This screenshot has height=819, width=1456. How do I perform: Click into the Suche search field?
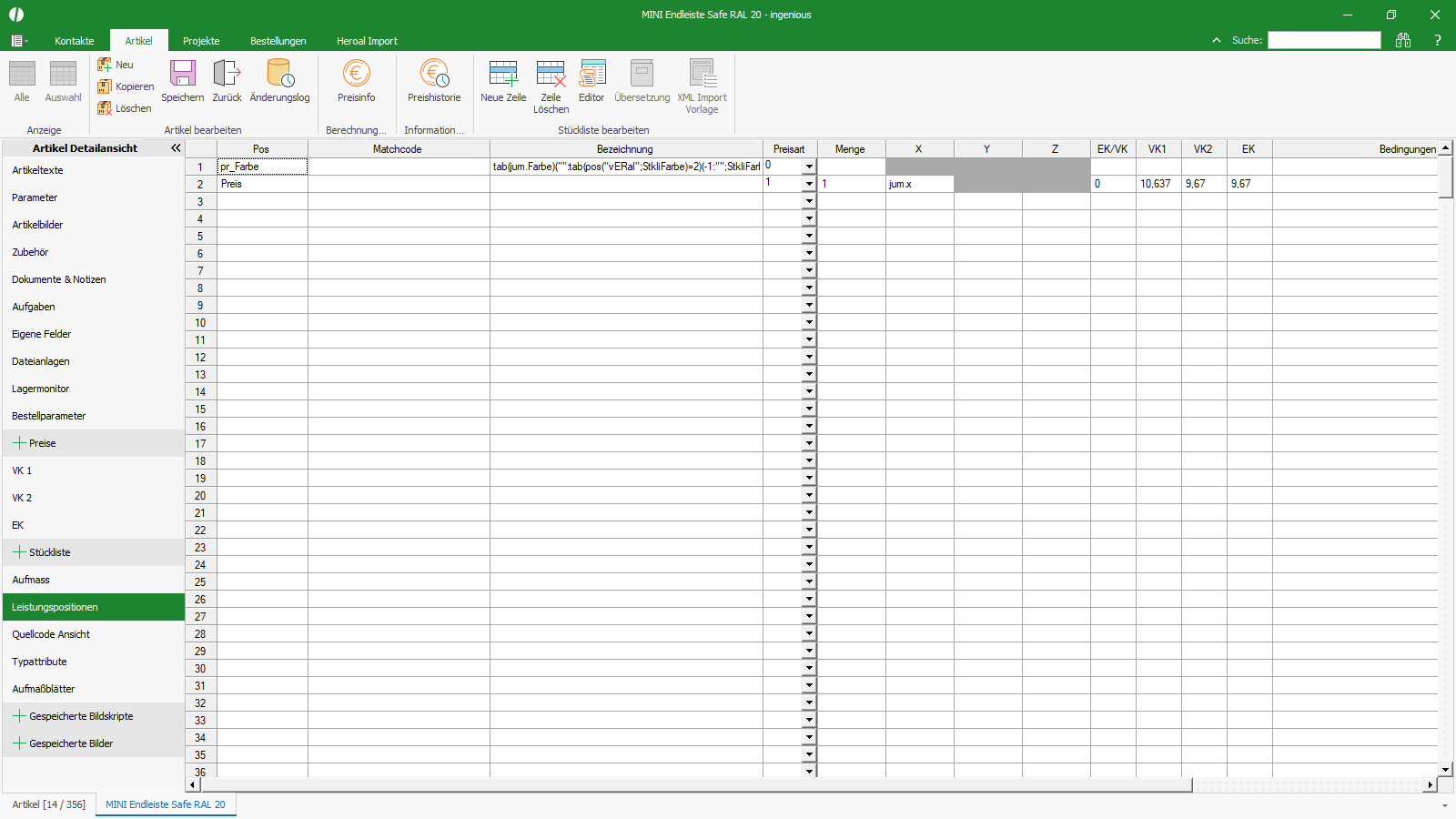pyautogui.click(x=1324, y=40)
